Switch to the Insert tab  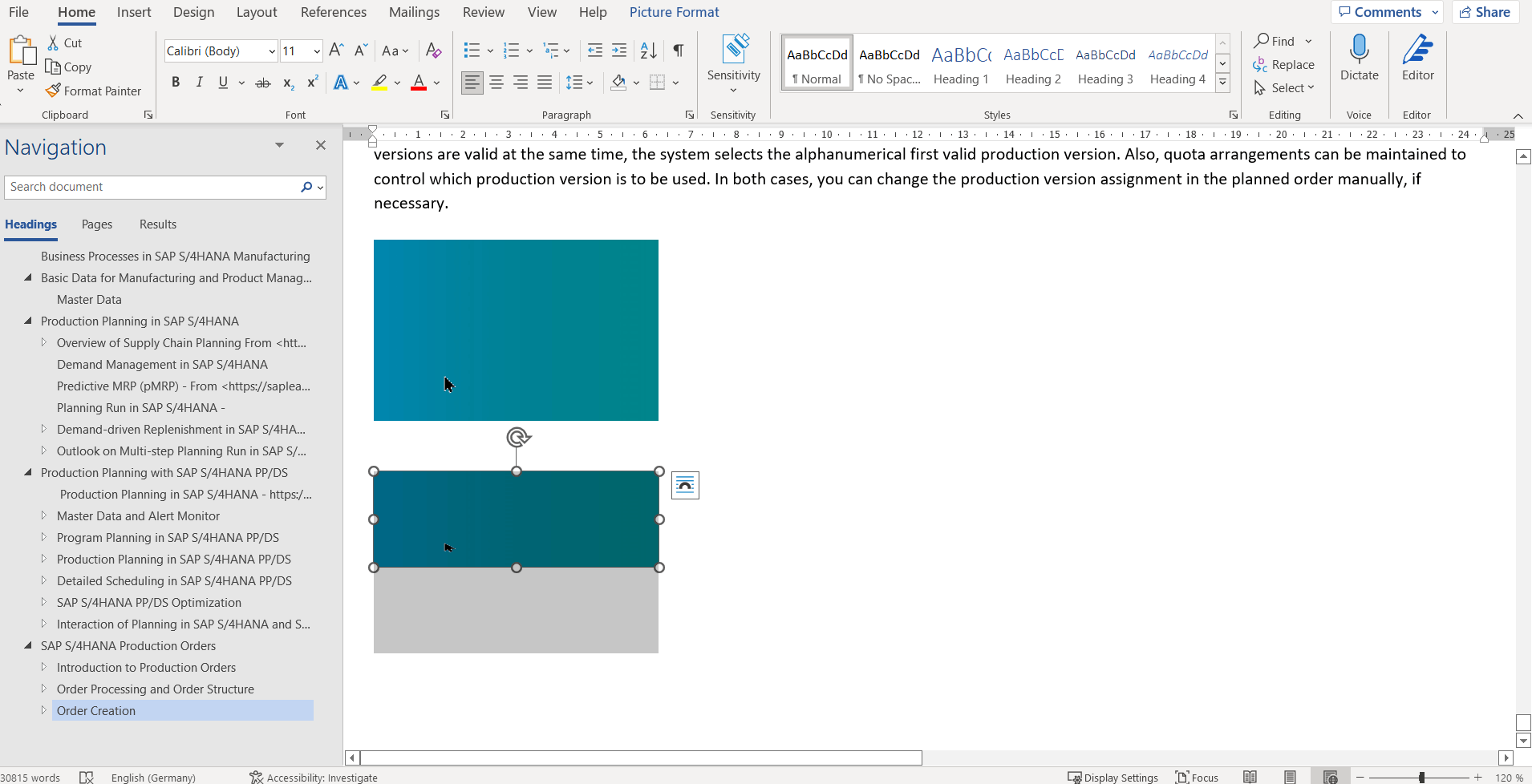tap(134, 12)
